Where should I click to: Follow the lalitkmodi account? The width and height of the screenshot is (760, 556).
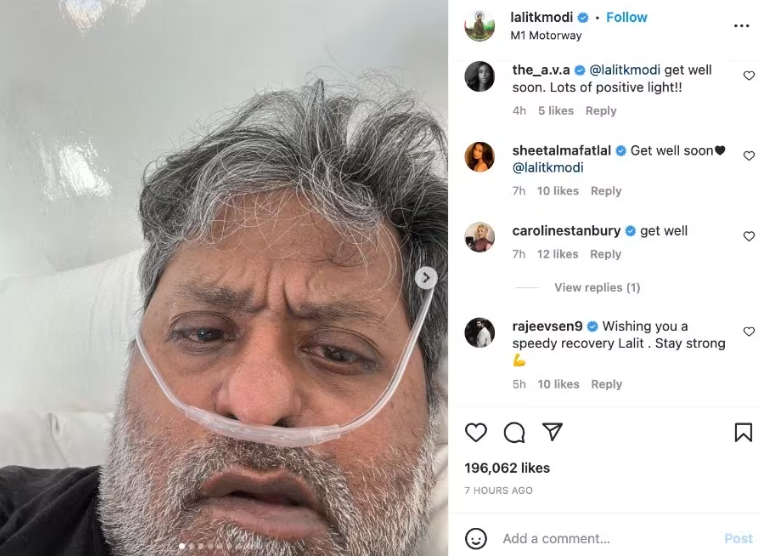626,17
